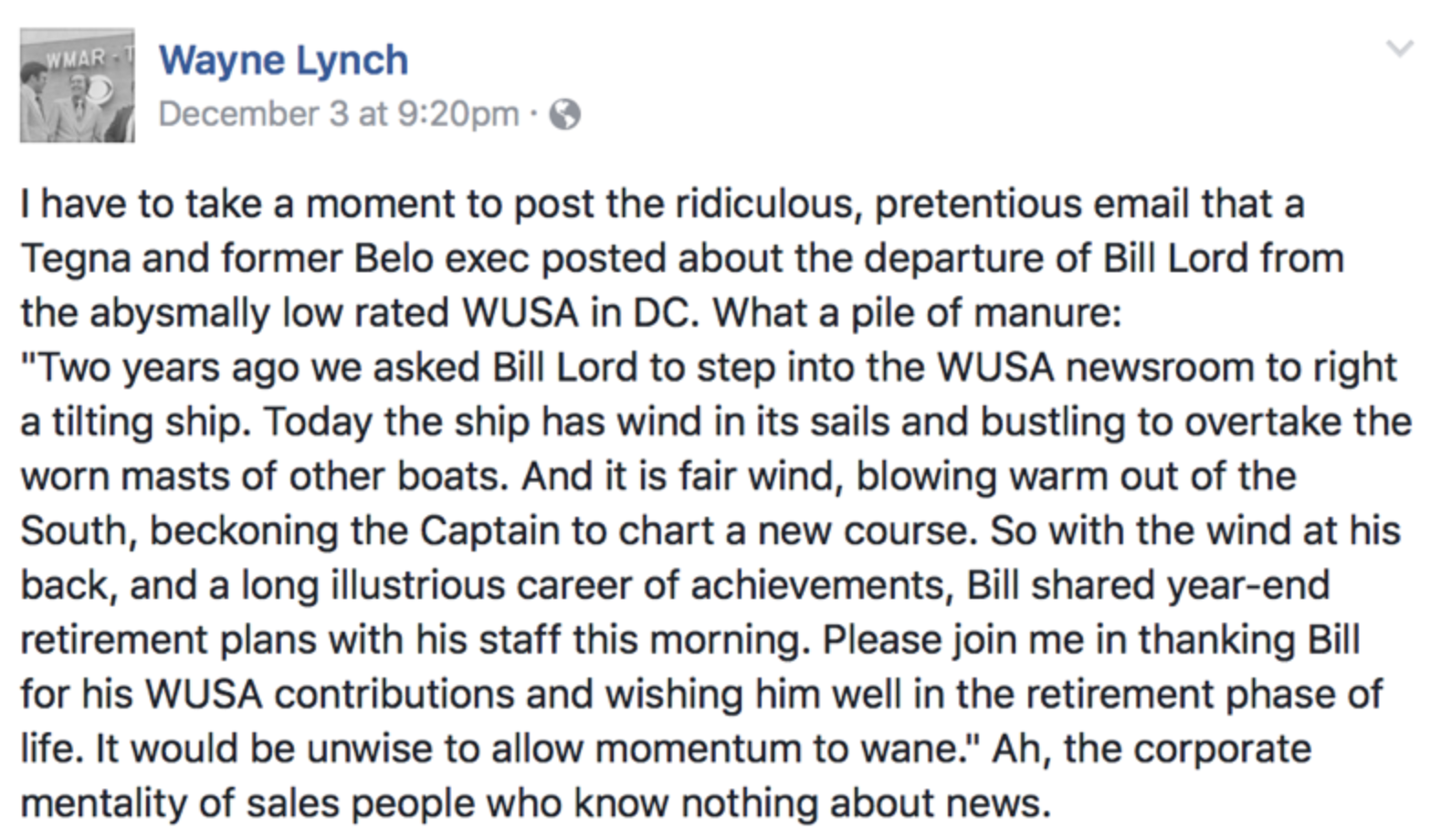The width and height of the screenshot is (1441, 840).
Task: Open the December 3 at 9:20pm timestamp
Action: click(339, 114)
